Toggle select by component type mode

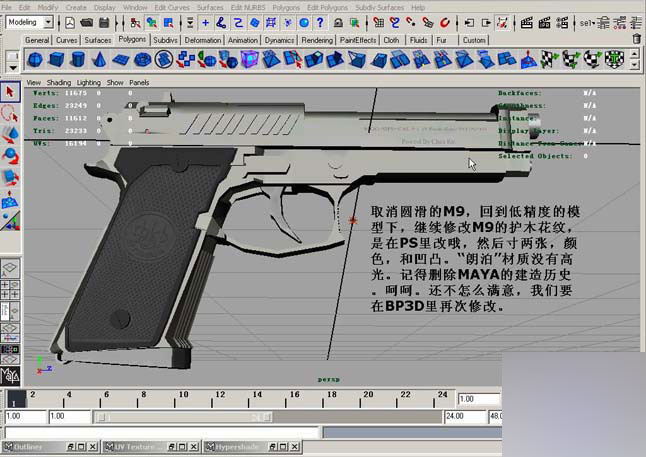point(168,23)
